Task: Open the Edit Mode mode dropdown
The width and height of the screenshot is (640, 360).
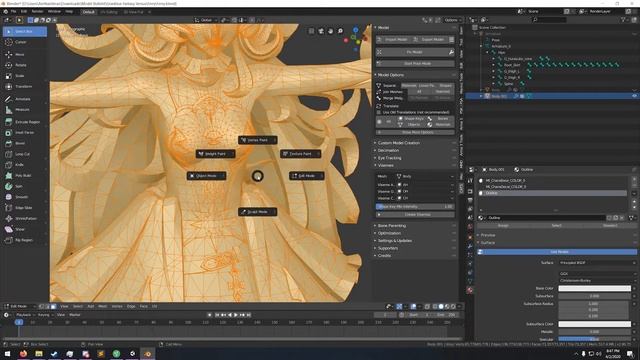Action: click(20, 306)
